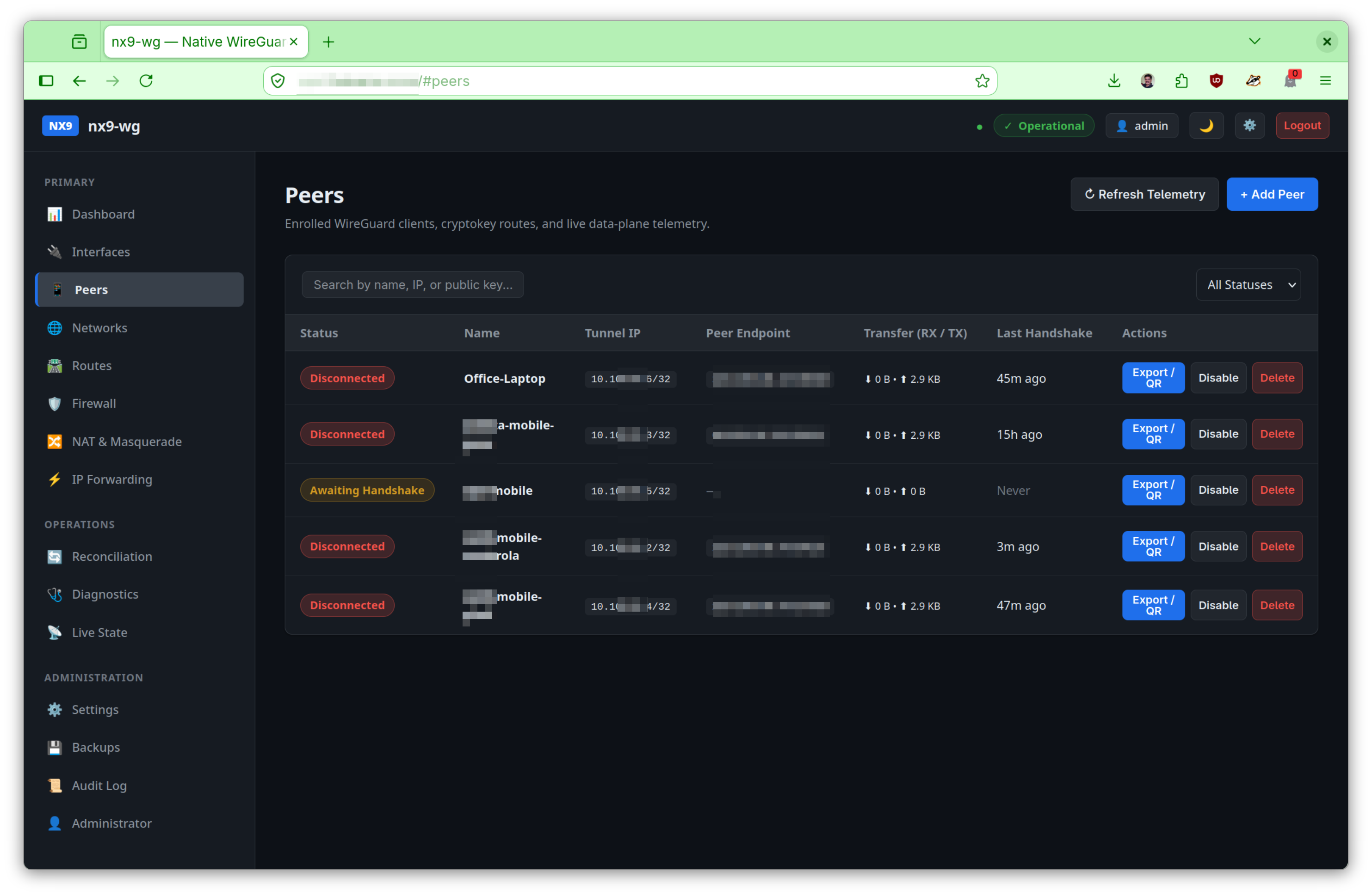
Task: Click the Add Peer button
Action: [1272, 194]
